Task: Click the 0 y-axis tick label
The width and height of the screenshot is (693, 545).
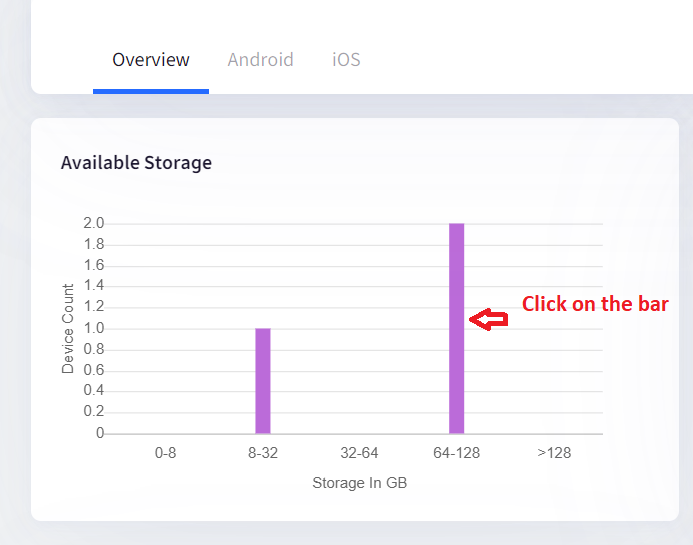Action: 100,433
